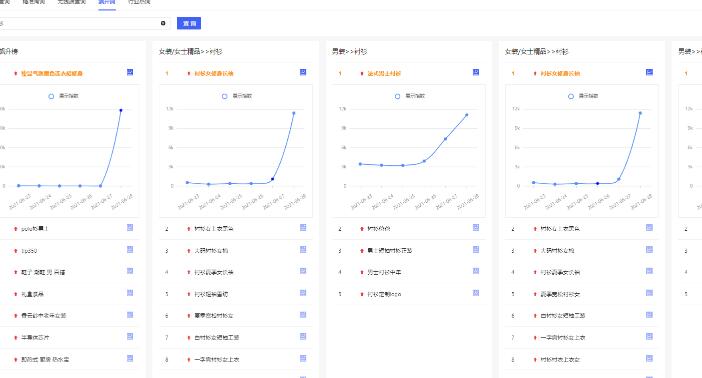This screenshot has width=702, height=378.
Task: Open chart icon for 男士衬衫中年 rank 4 row
Action: coord(476,271)
